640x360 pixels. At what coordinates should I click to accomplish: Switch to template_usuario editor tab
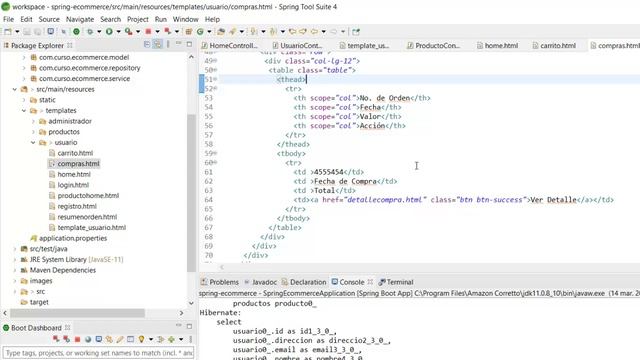(364, 46)
